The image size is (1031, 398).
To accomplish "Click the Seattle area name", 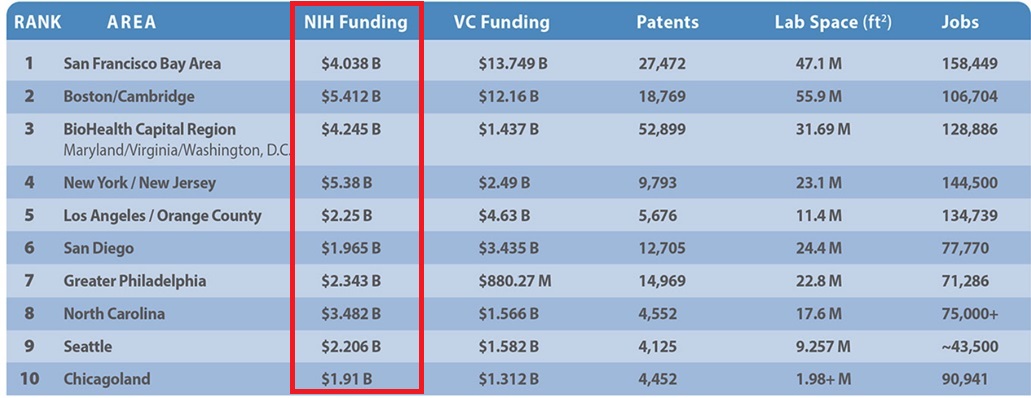I will coord(87,347).
